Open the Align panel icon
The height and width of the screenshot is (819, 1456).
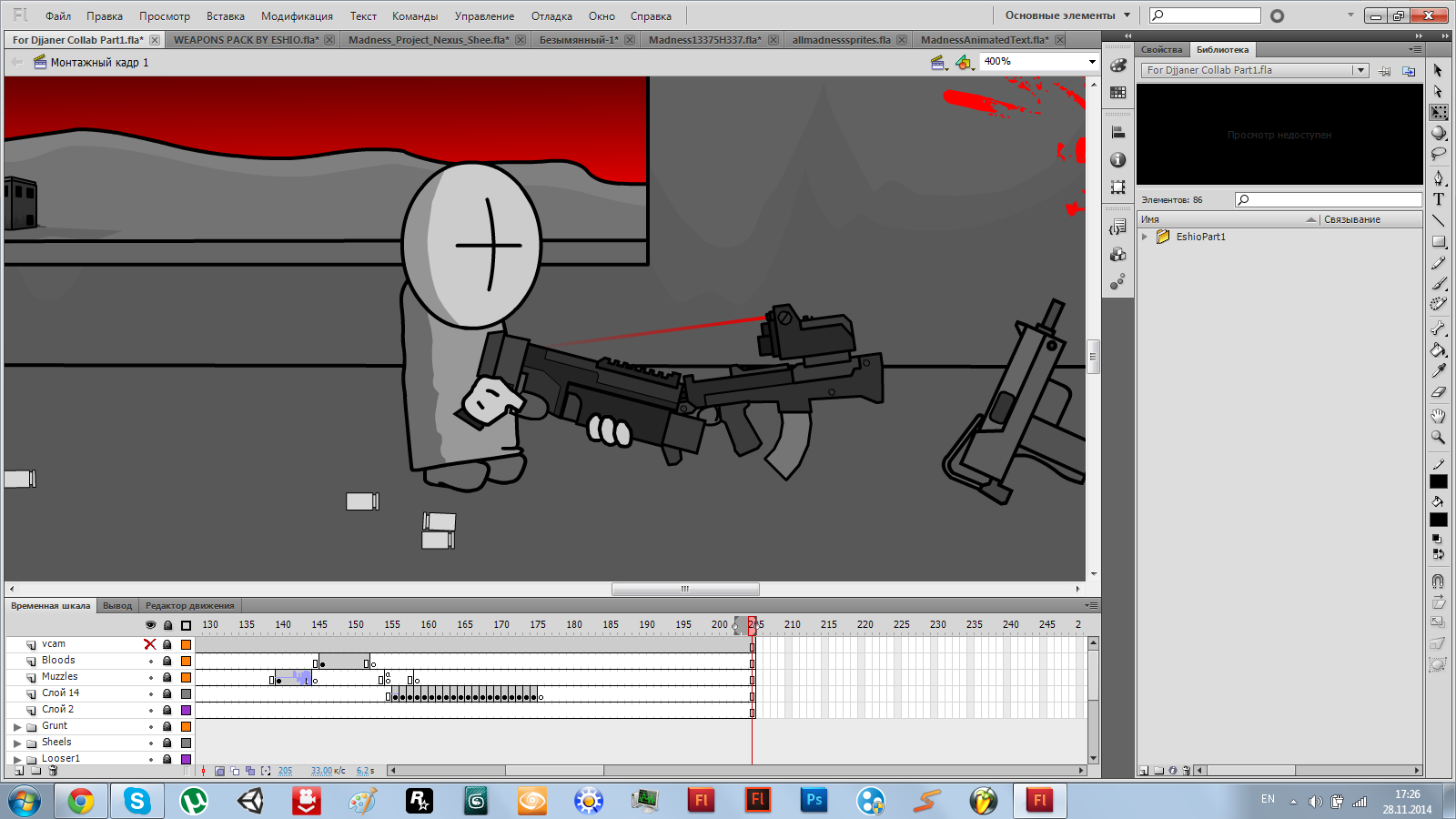(1118, 133)
